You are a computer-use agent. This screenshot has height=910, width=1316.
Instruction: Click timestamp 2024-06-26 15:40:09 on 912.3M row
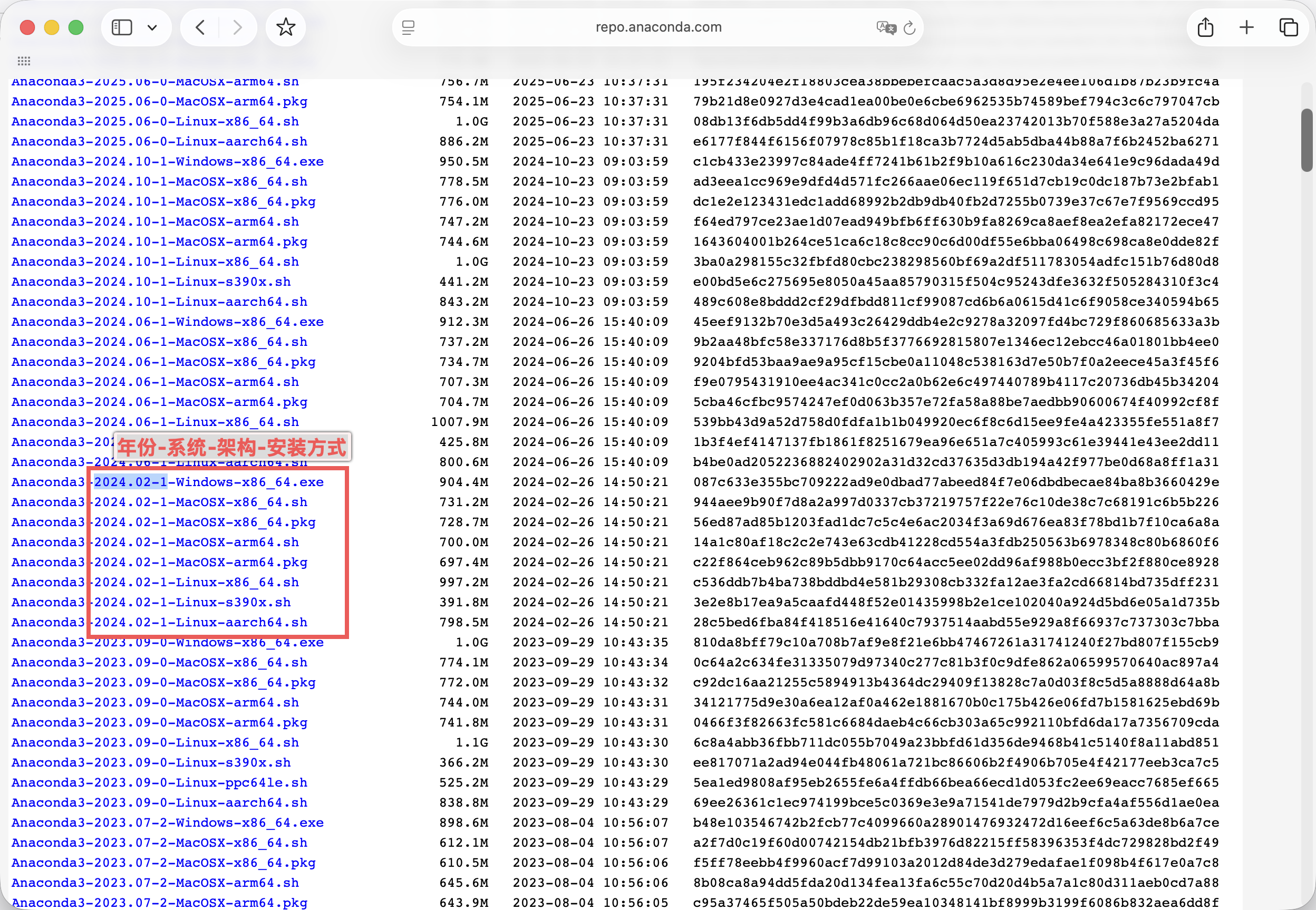tap(590, 322)
